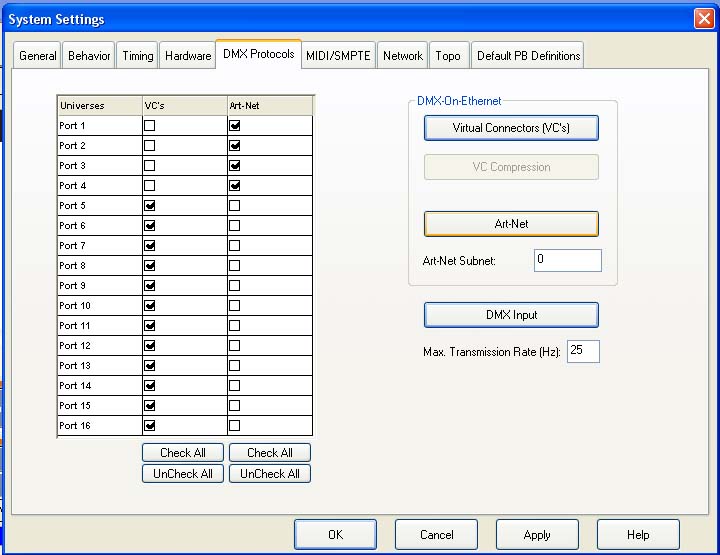
Task: Click the Art-Net protocol button
Action: coord(511,224)
